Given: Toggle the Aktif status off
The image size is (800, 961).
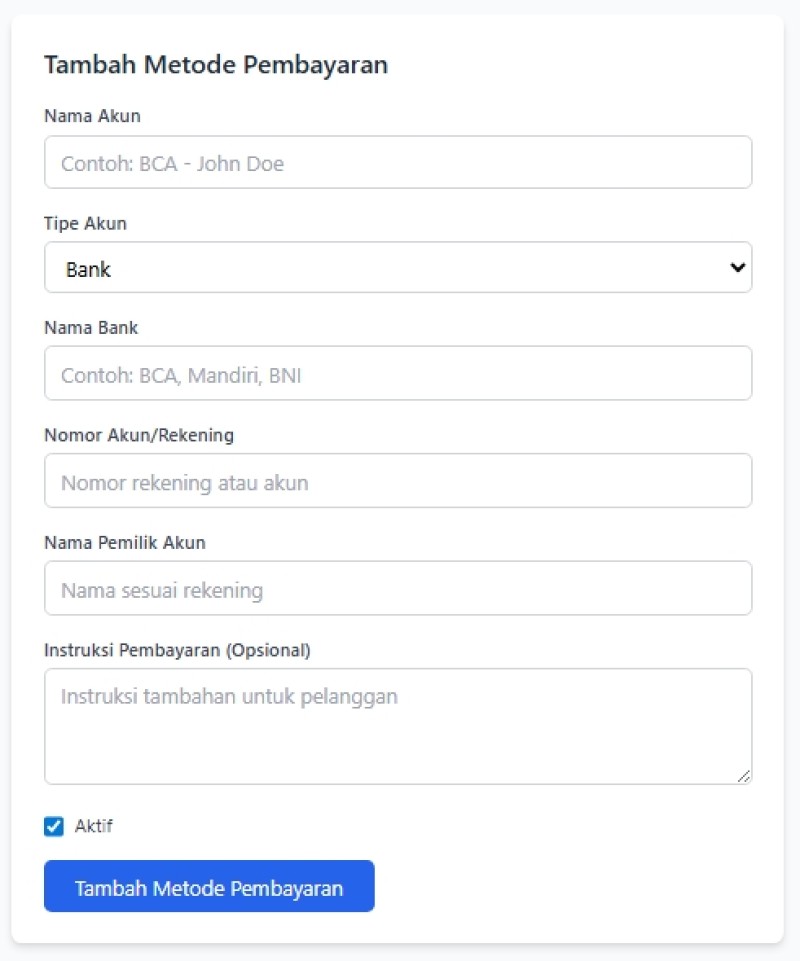Looking at the screenshot, I should (52, 826).
